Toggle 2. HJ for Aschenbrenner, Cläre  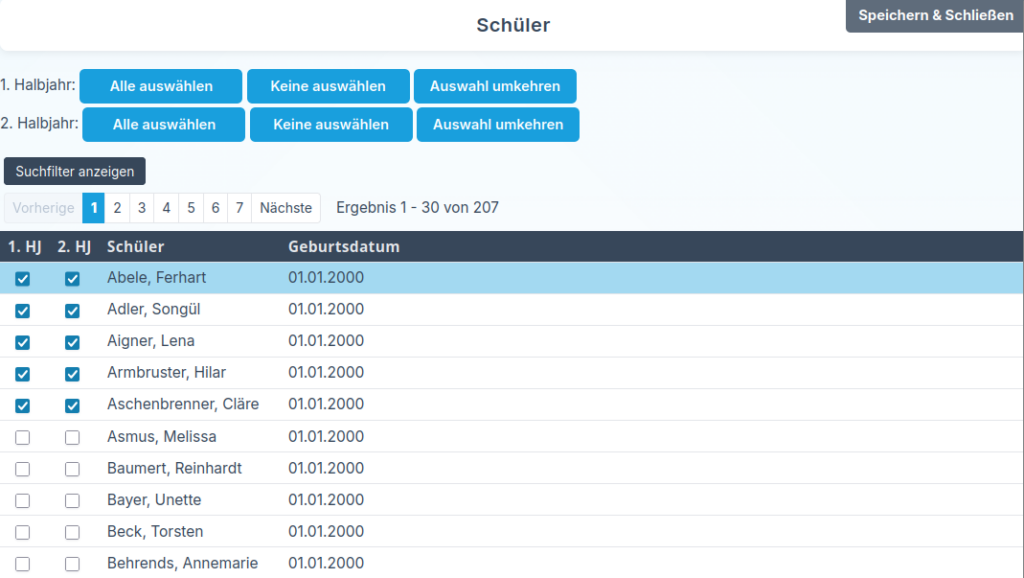point(72,406)
